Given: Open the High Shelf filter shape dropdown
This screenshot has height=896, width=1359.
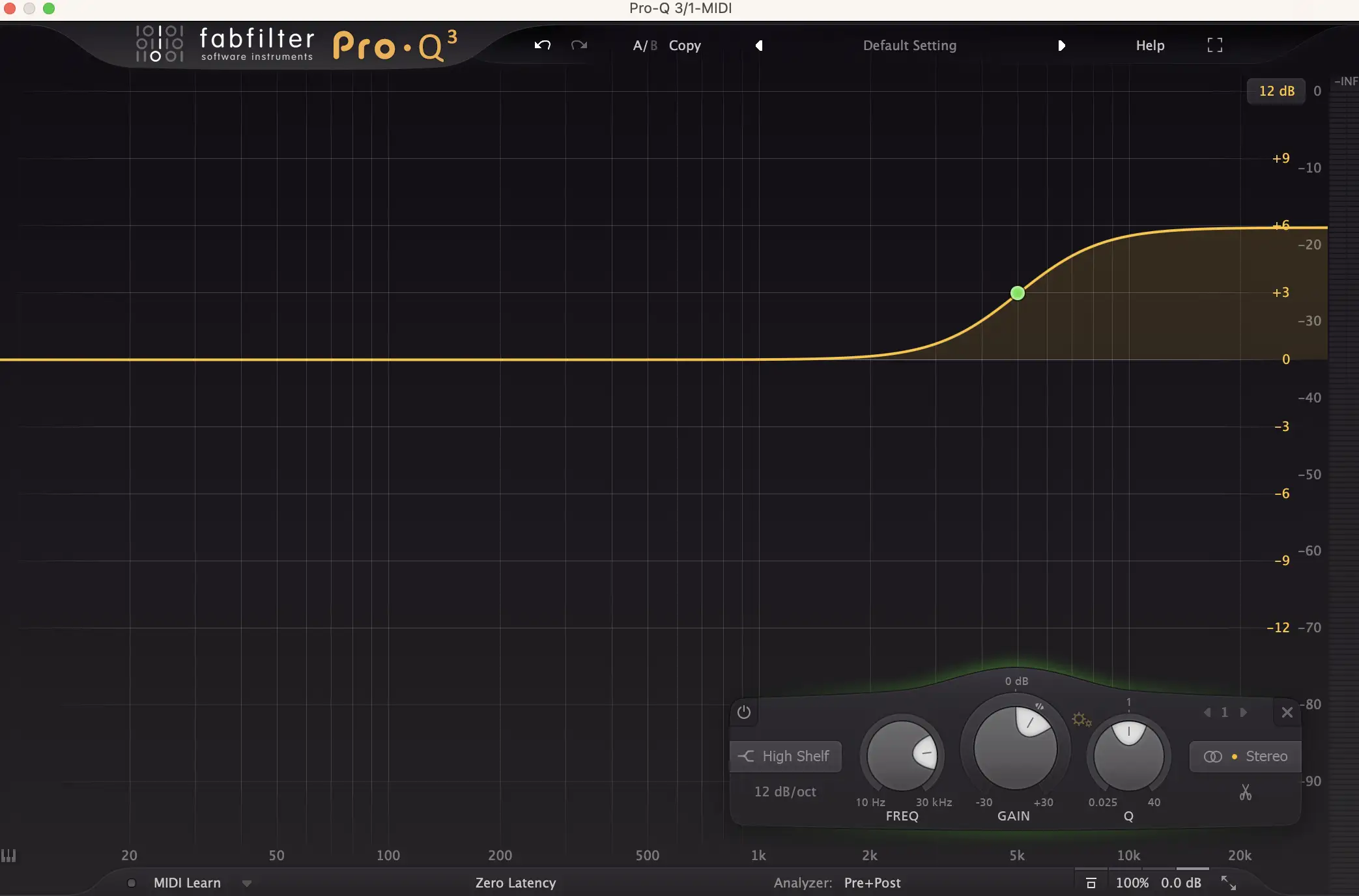Looking at the screenshot, I should [785, 756].
